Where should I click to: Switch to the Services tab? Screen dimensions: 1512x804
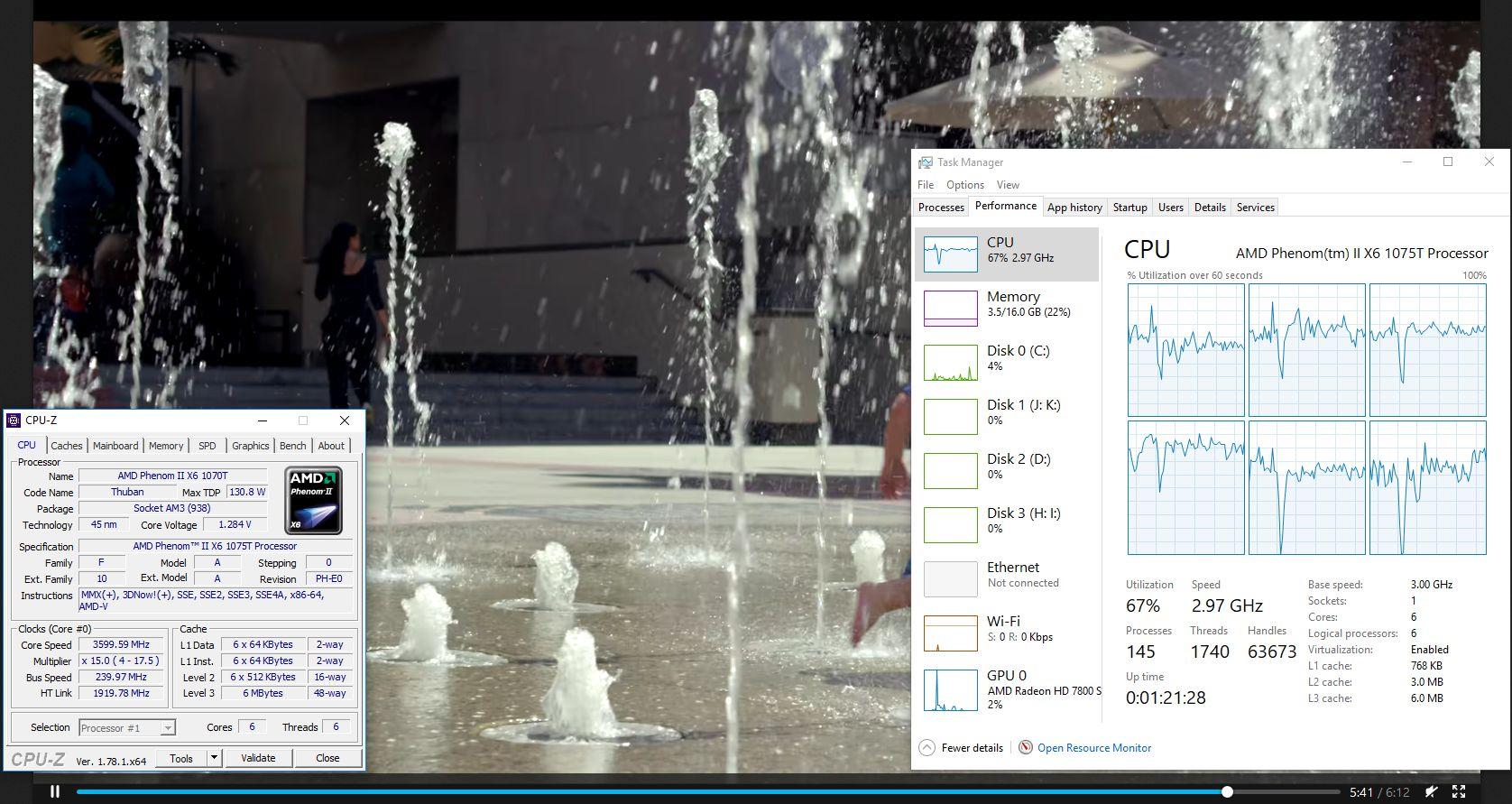pyautogui.click(x=1255, y=208)
